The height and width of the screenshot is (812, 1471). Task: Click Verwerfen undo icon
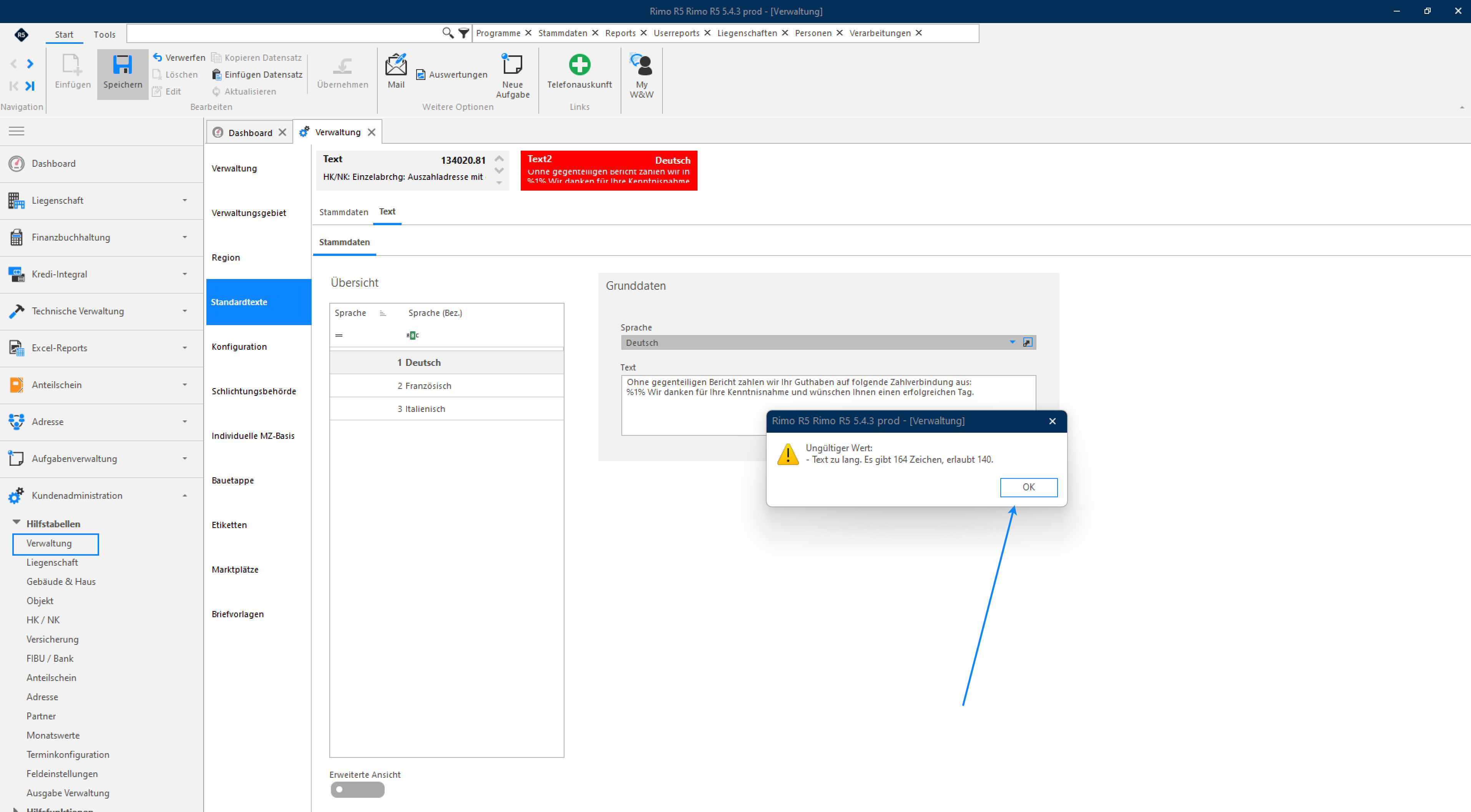click(x=158, y=58)
